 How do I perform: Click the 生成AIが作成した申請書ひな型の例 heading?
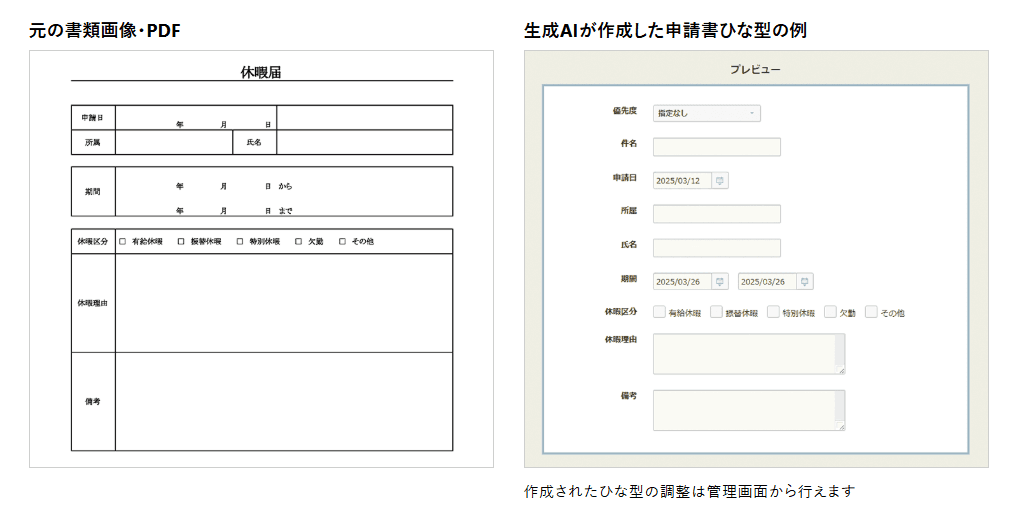click(x=665, y=31)
